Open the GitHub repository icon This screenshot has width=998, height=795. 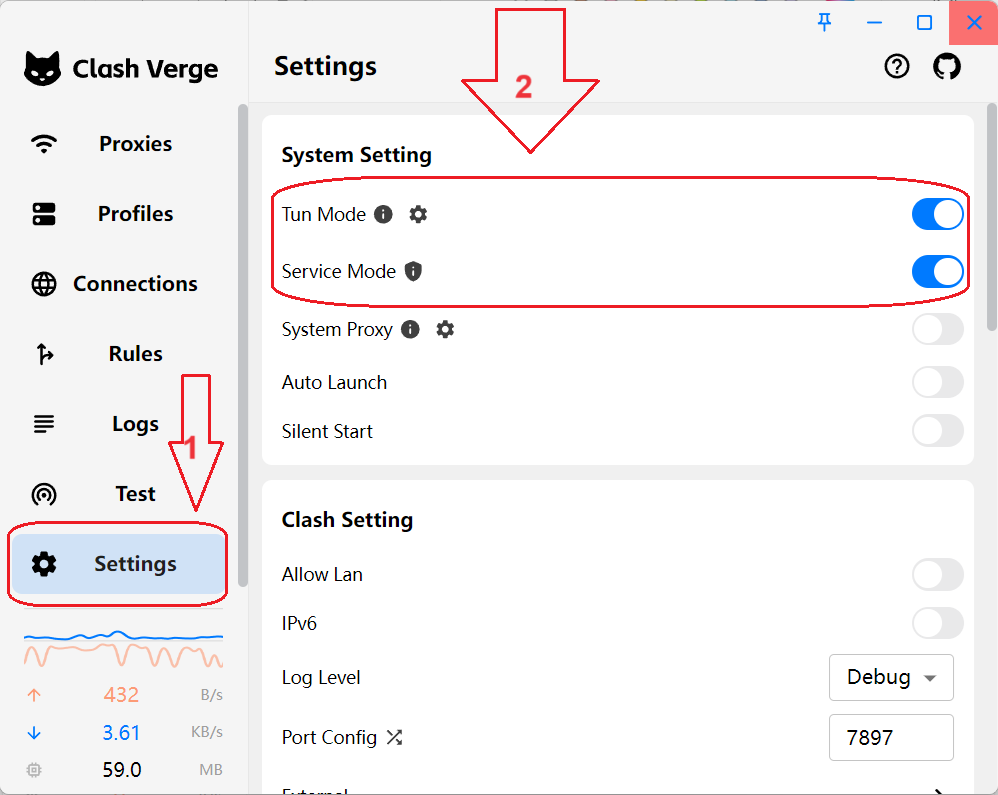point(946,67)
